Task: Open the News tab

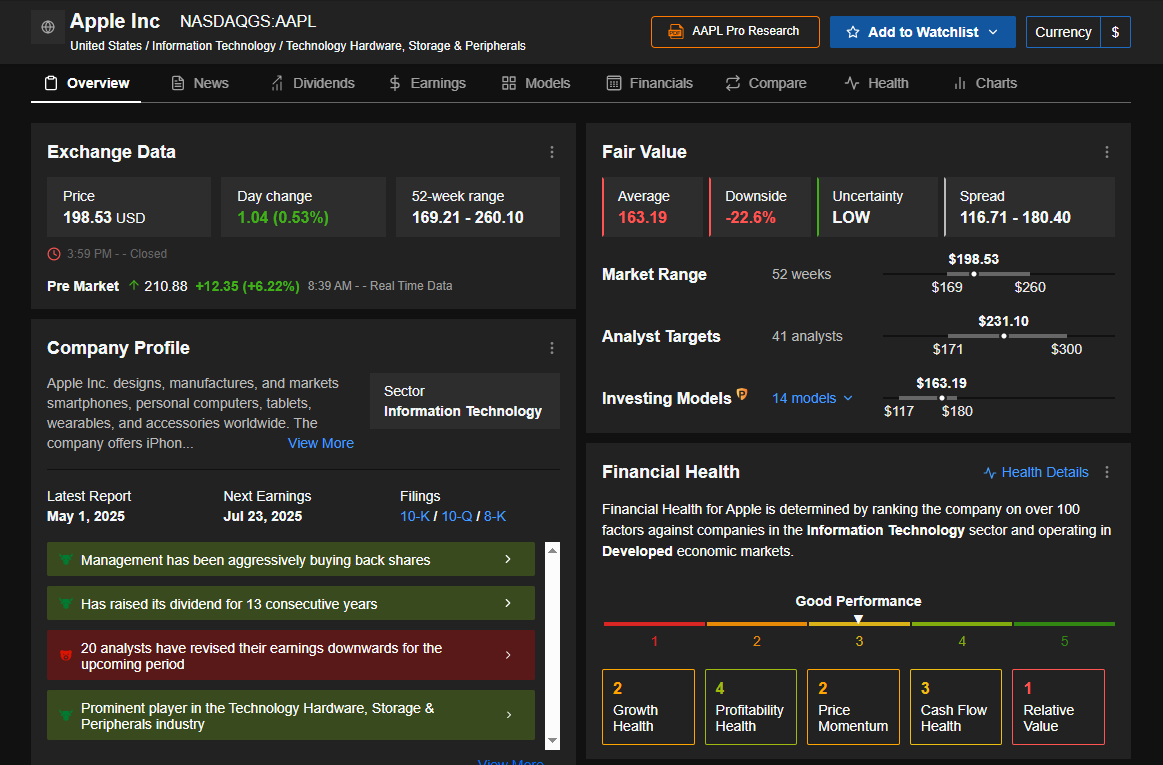Action: (200, 83)
